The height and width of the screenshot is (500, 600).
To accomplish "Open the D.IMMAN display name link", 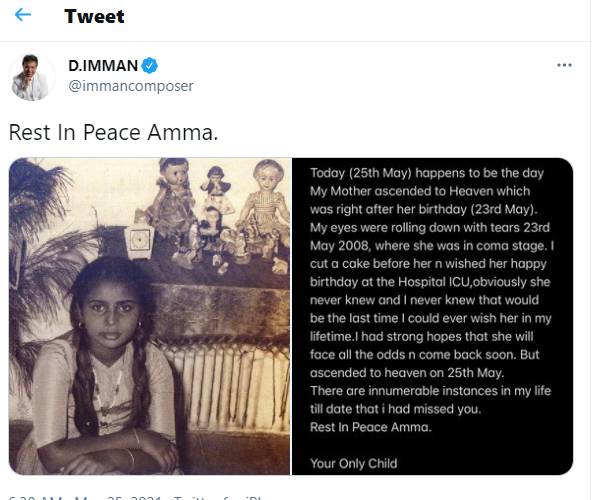I will [x=103, y=65].
